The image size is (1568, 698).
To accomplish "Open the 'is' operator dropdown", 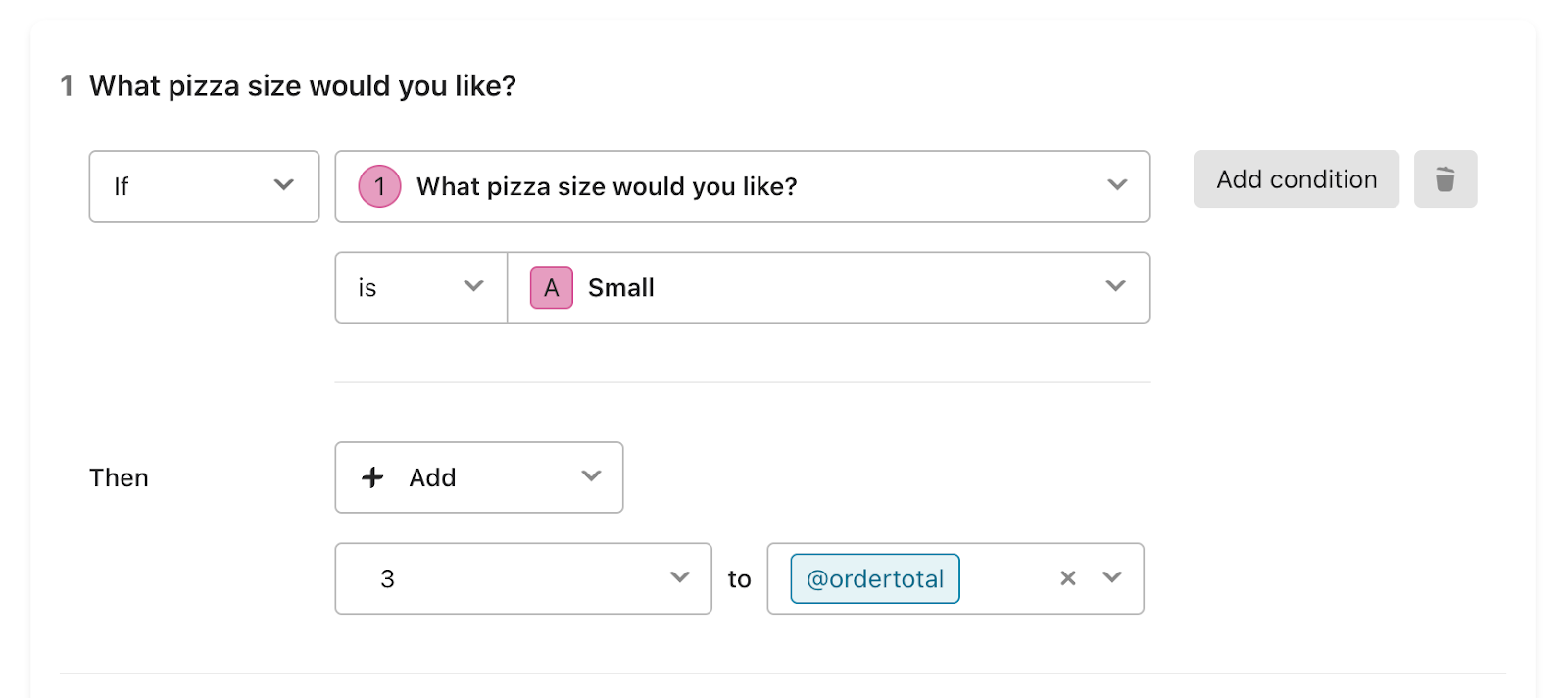I will click(421, 287).
